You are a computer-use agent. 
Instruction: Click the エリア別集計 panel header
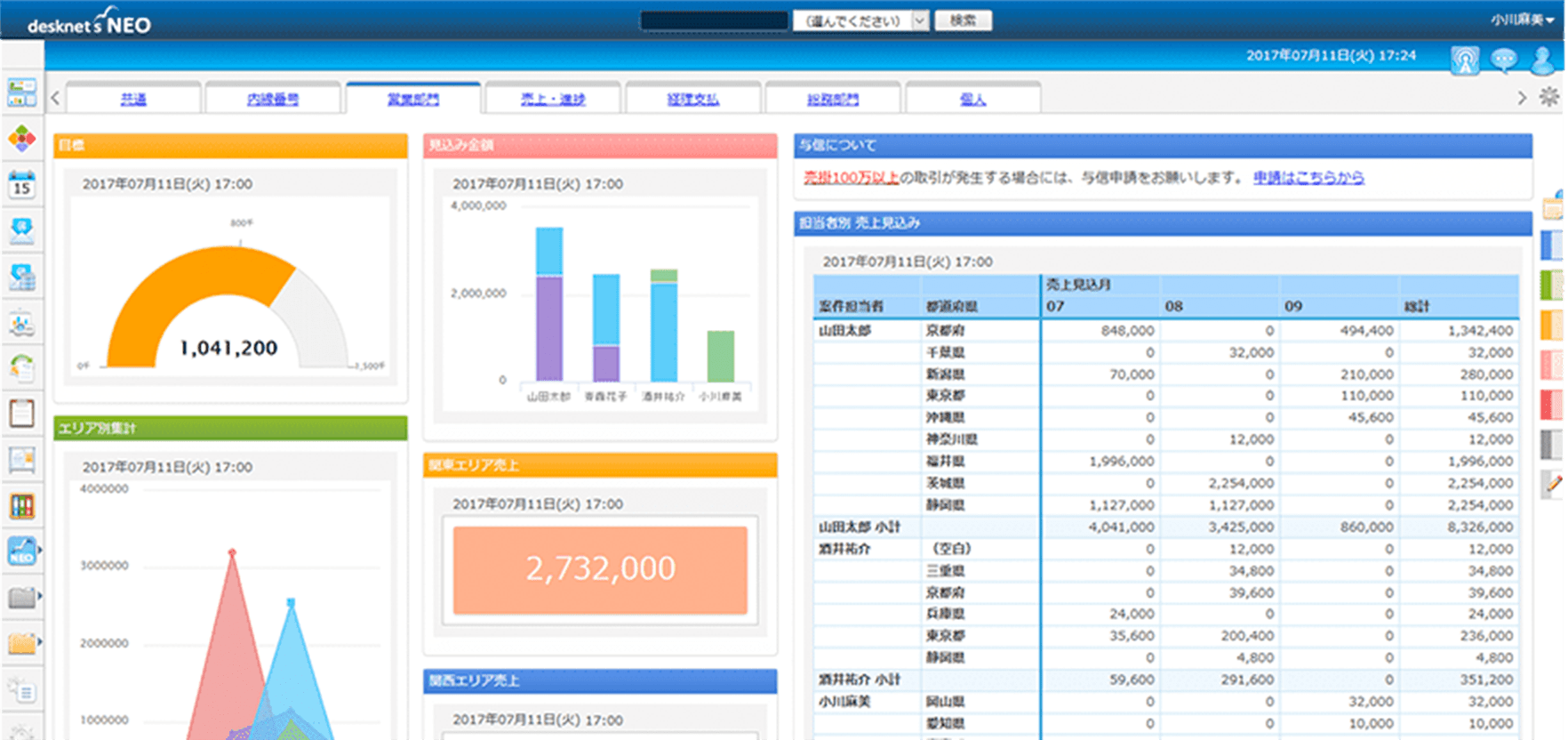click(x=230, y=428)
